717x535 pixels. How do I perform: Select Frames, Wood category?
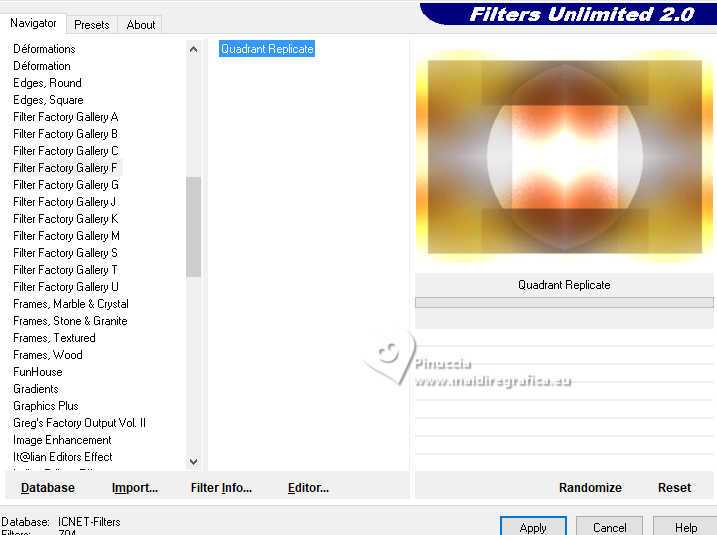pos(48,355)
